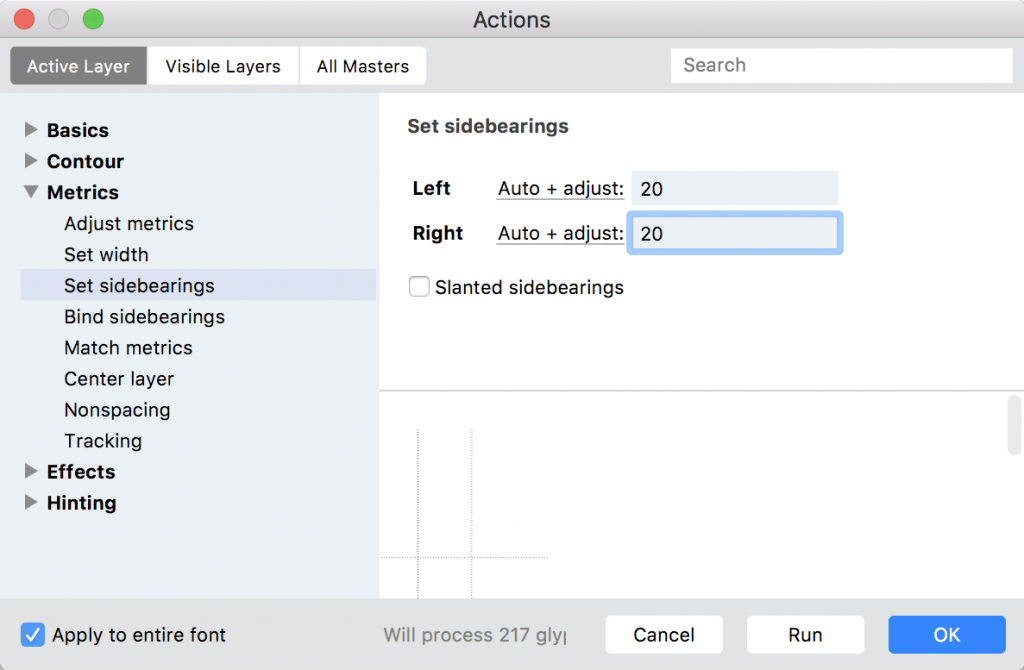Switch to the Visible Layers tab
The image size is (1024, 670).
point(223,66)
